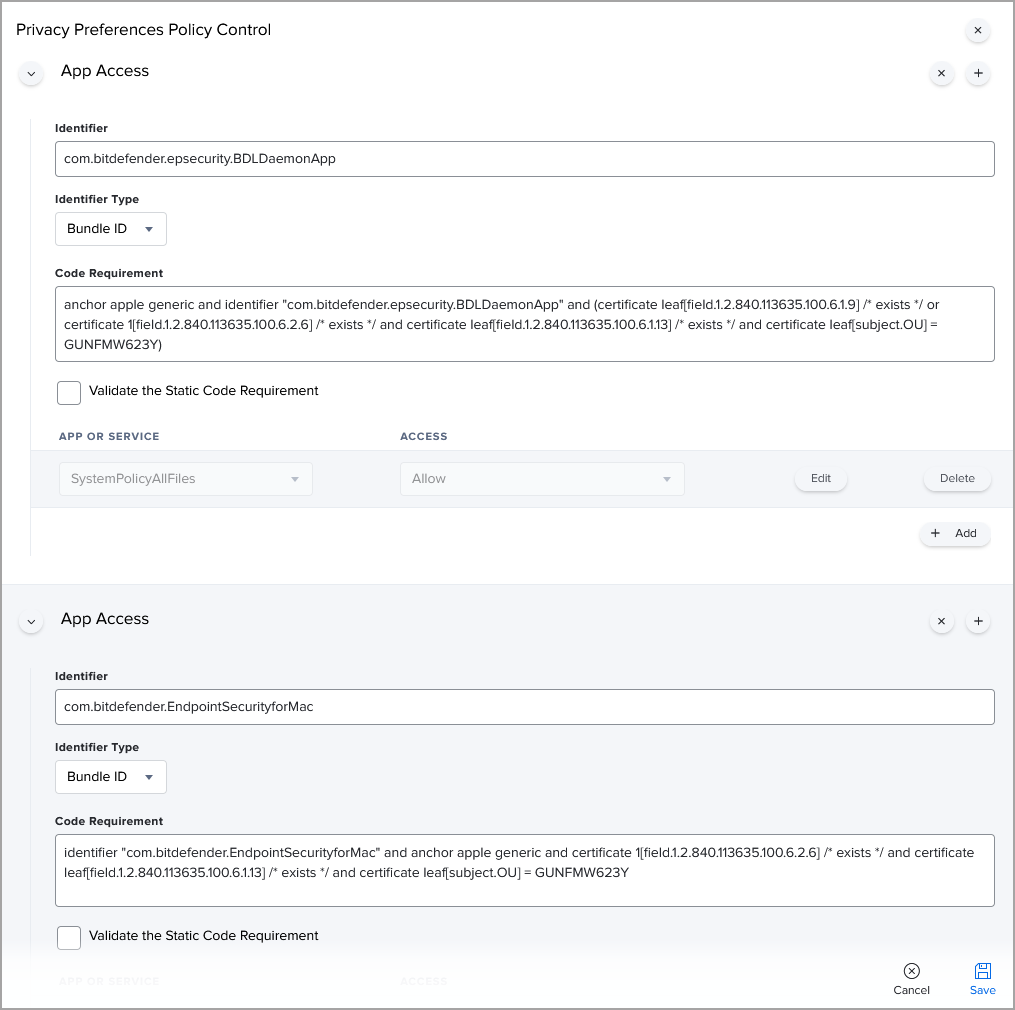Remove the second App Access section
The height and width of the screenshot is (1010, 1015).
coord(941,621)
